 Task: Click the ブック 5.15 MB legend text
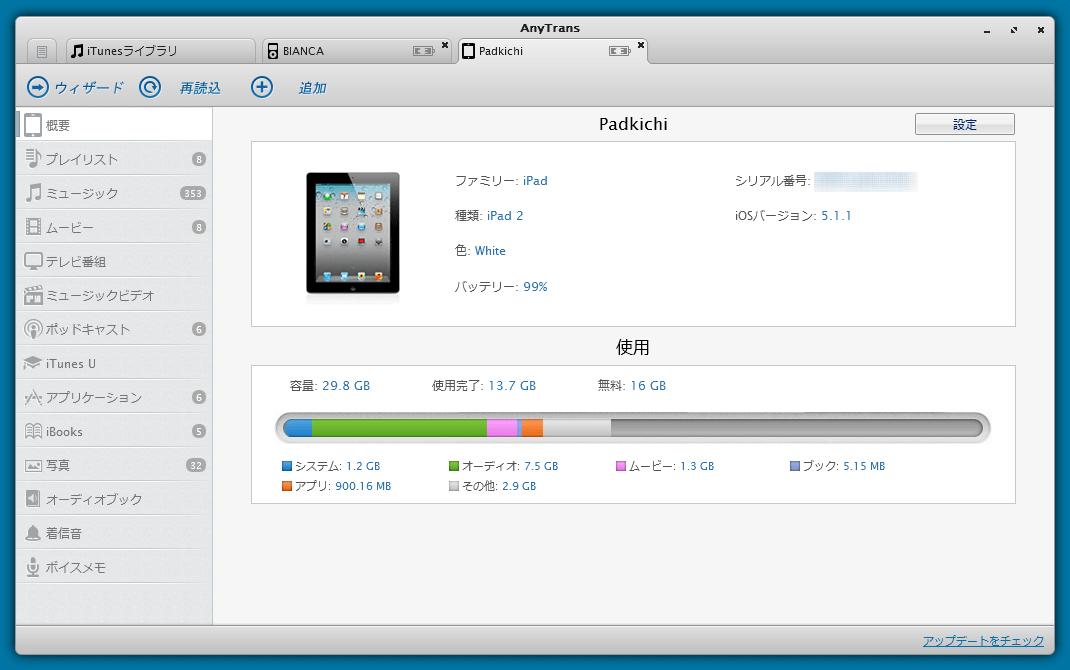(x=844, y=466)
